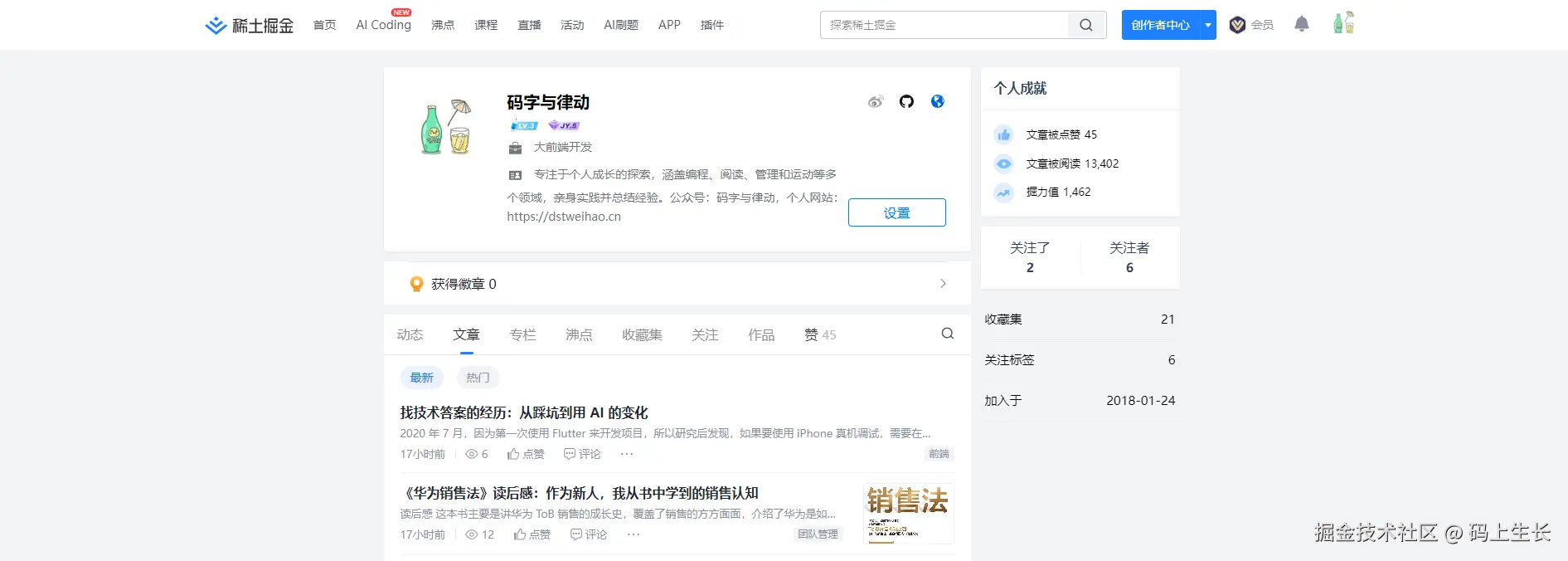Open the Weibo profile icon
Screen dimensions: 1568x561
(x=876, y=101)
